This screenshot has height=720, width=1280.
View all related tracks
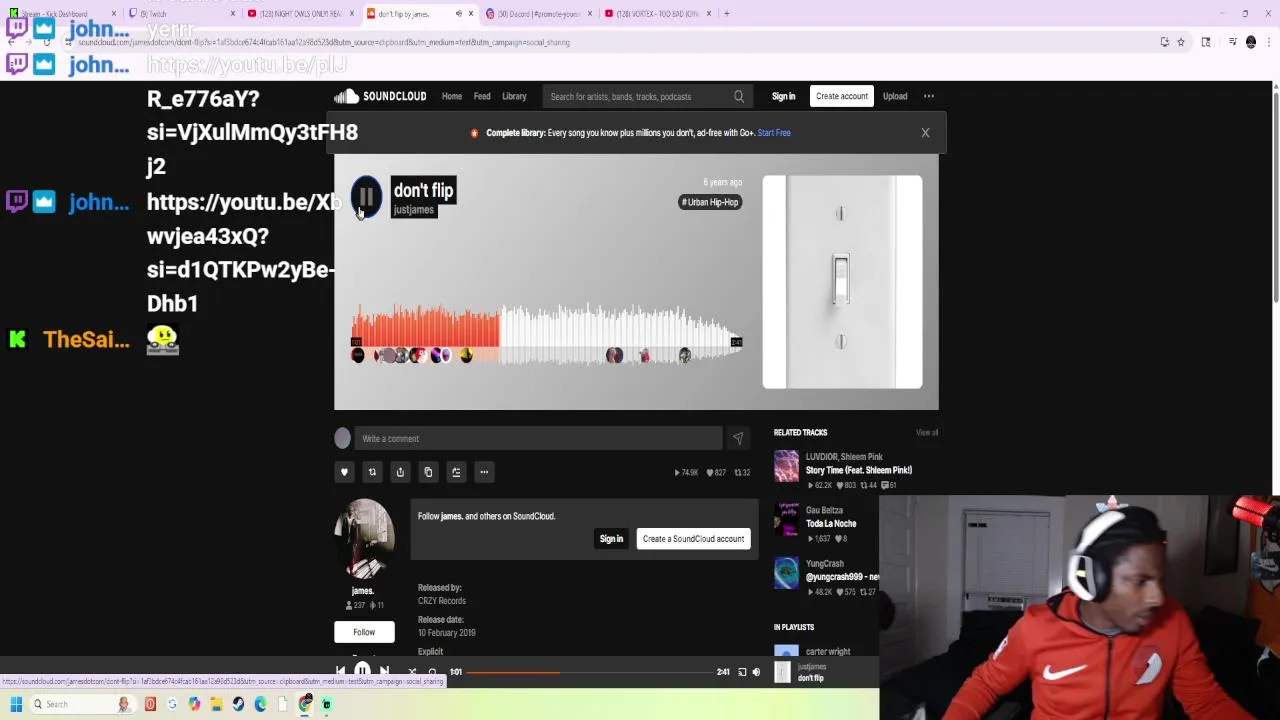pyautogui.click(x=927, y=432)
